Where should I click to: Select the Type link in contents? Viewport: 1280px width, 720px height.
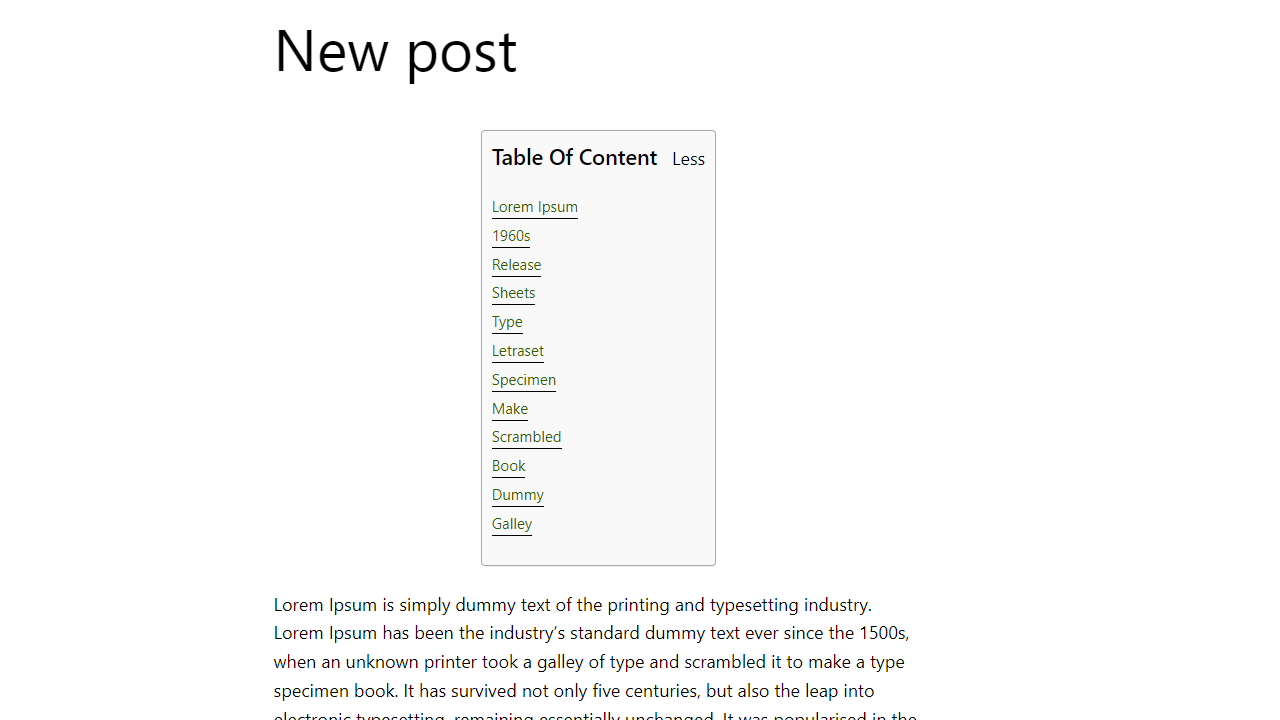[x=507, y=322]
